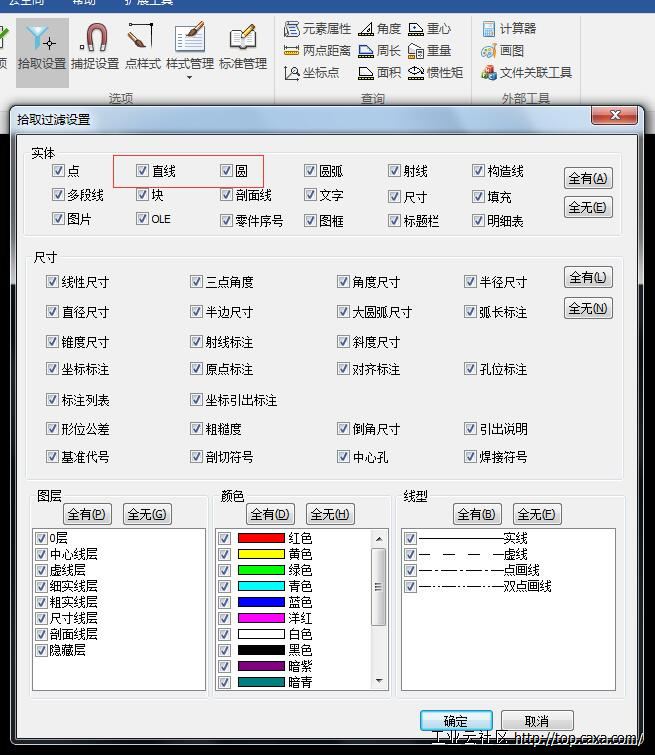Click the 点样式 point style icon
This screenshot has height=755, width=655.
[143, 47]
